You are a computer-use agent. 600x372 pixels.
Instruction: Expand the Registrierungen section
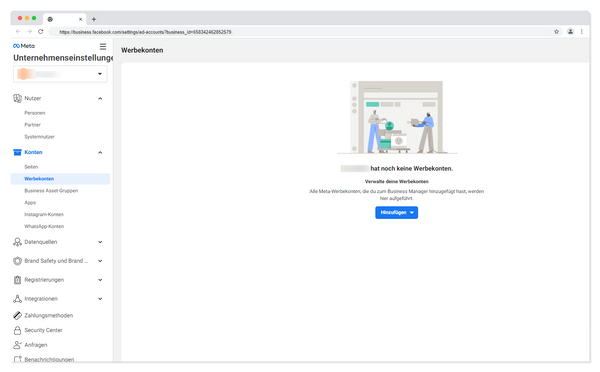point(100,280)
